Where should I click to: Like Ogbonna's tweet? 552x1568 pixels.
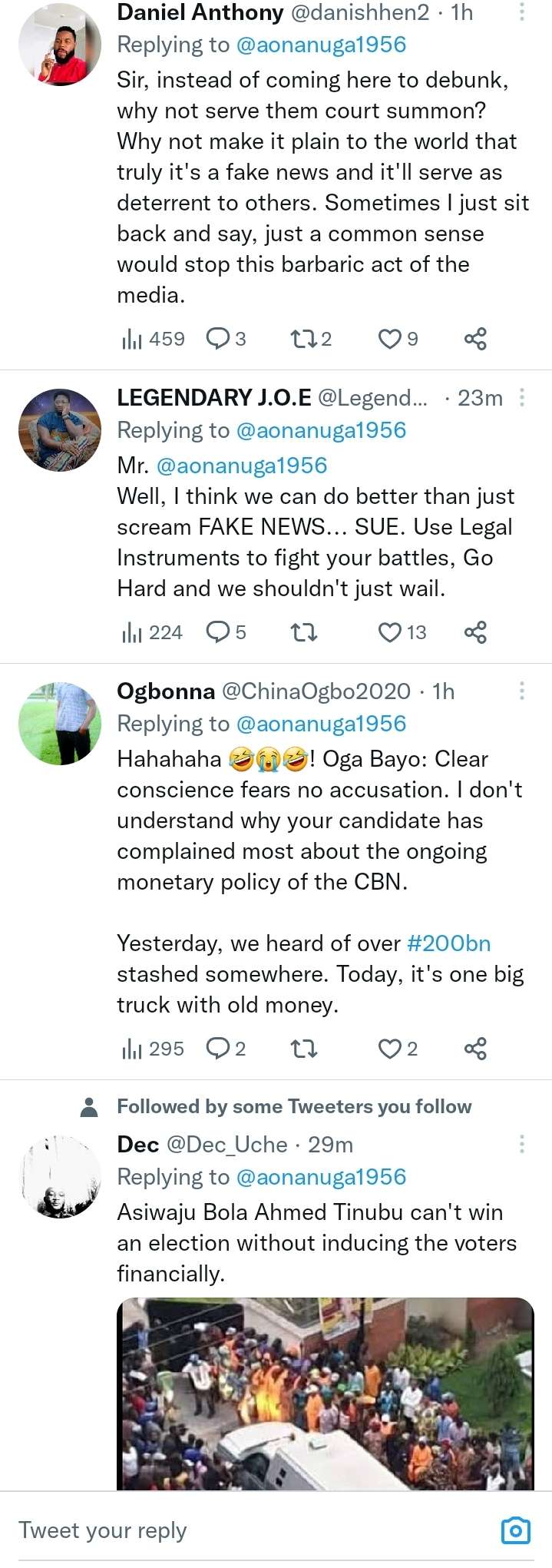pos(391,1049)
